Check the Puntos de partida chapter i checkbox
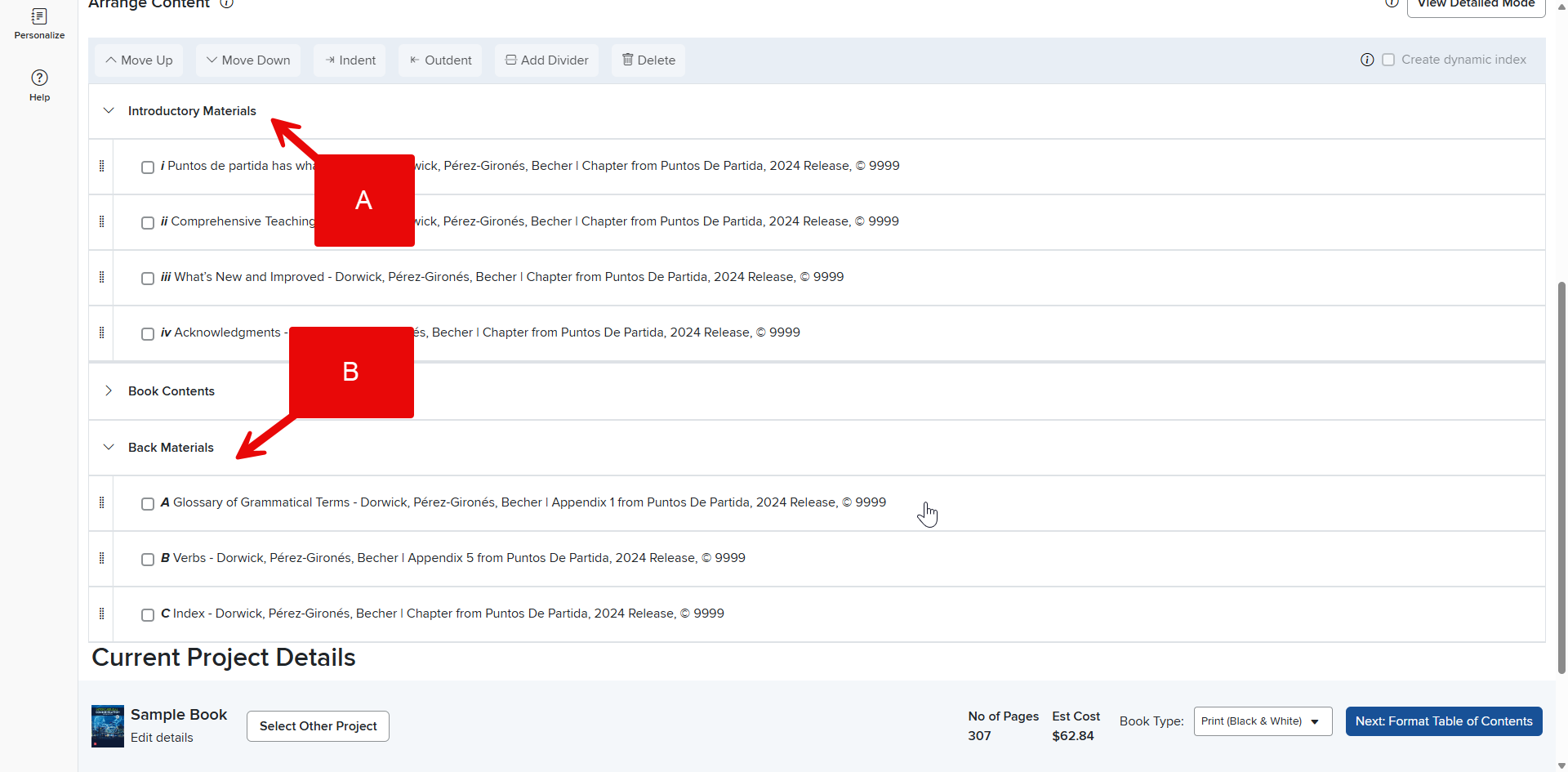 tap(148, 167)
